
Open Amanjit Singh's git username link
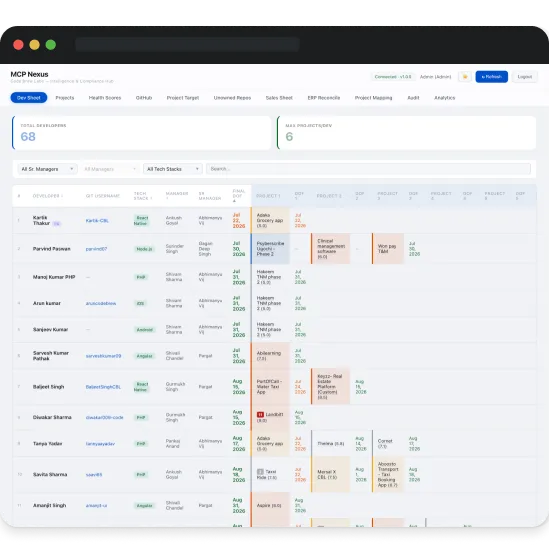point(96,506)
